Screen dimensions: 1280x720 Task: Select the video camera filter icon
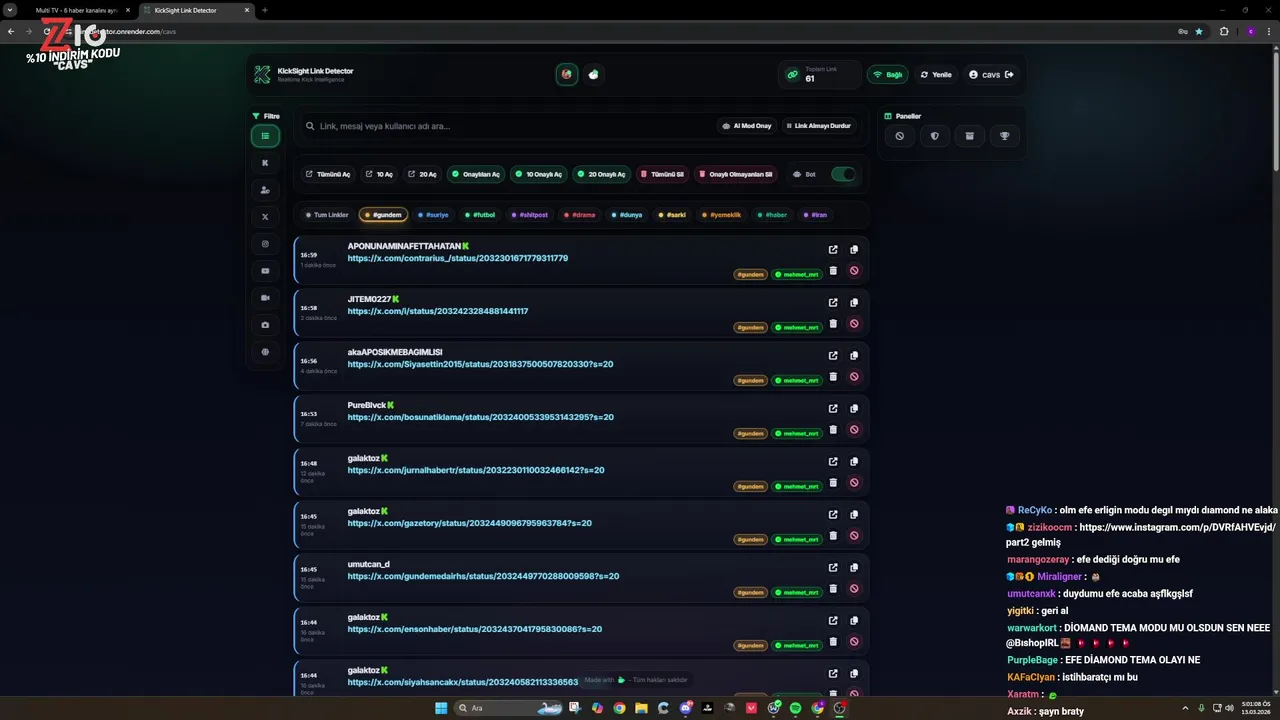point(265,298)
